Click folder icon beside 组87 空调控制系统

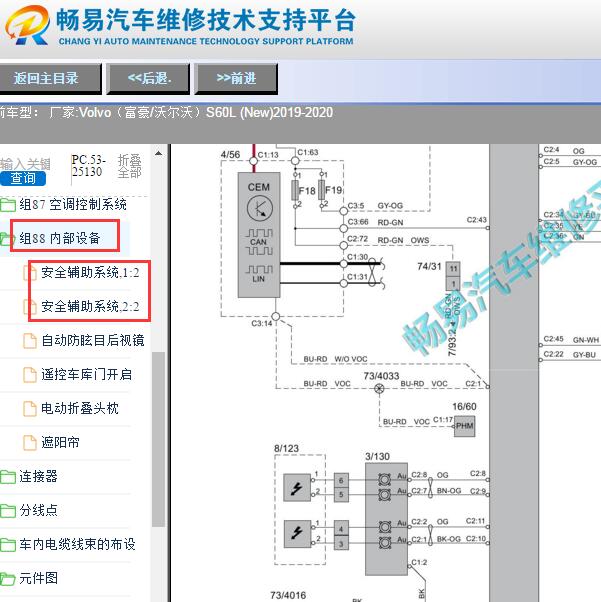click(x=8, y=205)
